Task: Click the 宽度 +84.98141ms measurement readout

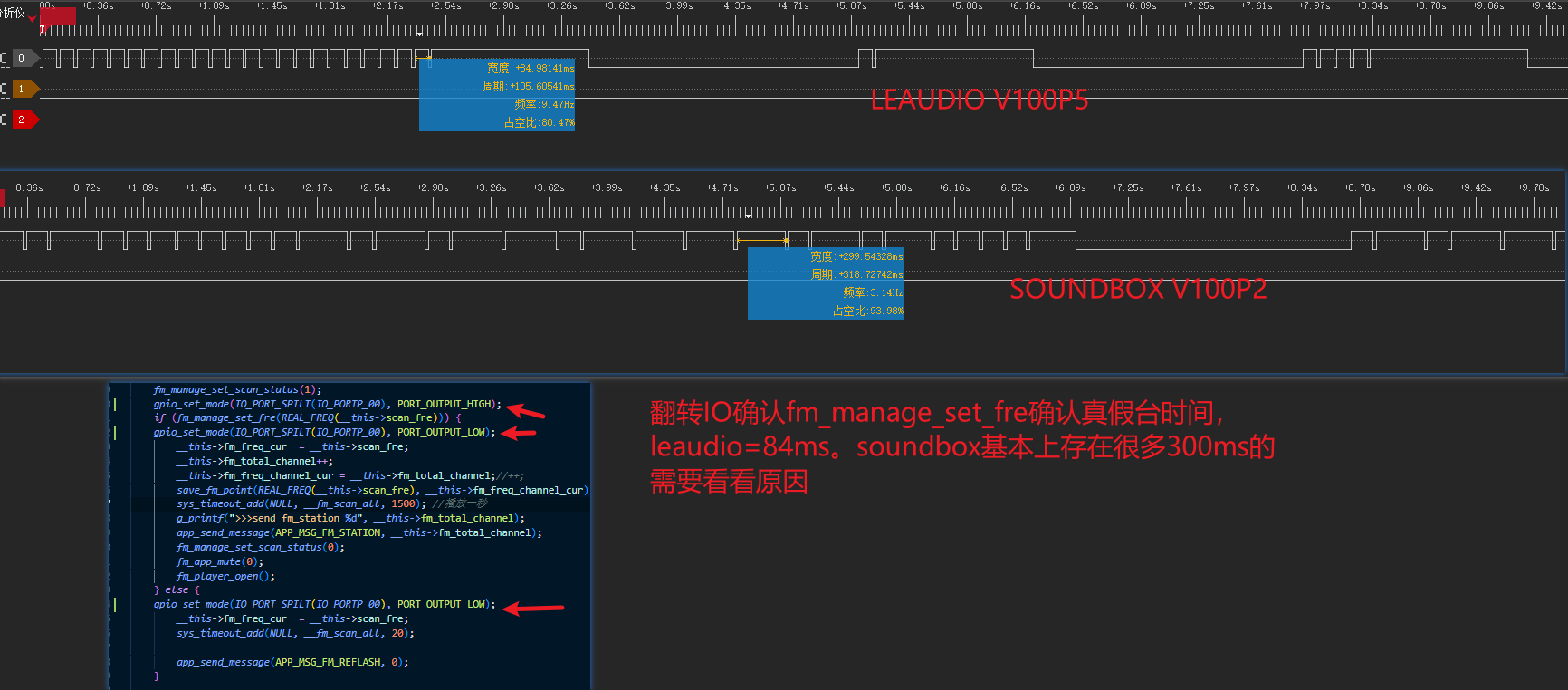Action: 531,68
